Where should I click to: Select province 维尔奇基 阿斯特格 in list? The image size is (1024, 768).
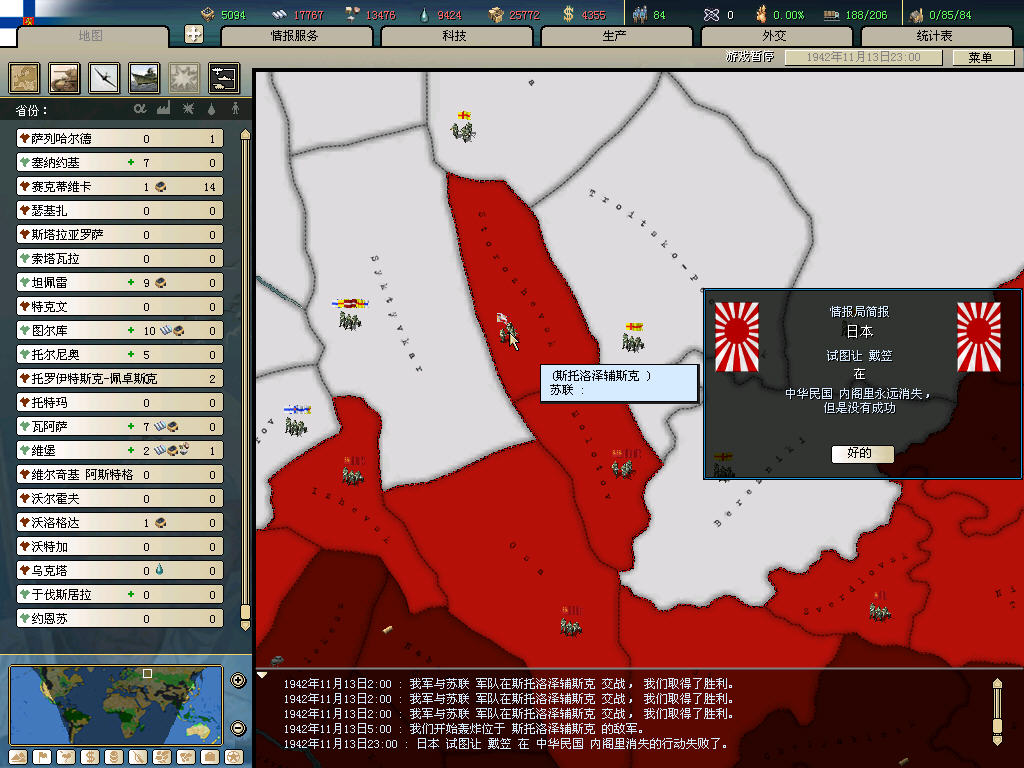coord(120,475)
